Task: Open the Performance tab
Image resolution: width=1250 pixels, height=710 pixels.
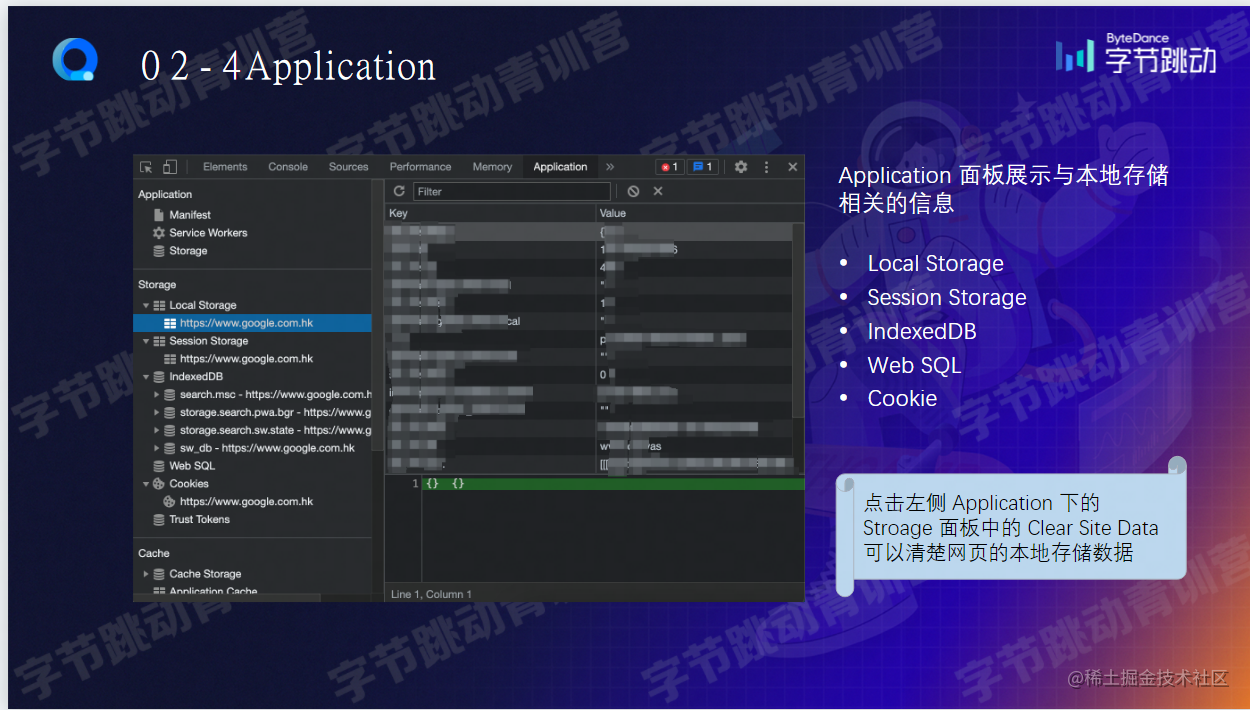Action: [421, 167]
